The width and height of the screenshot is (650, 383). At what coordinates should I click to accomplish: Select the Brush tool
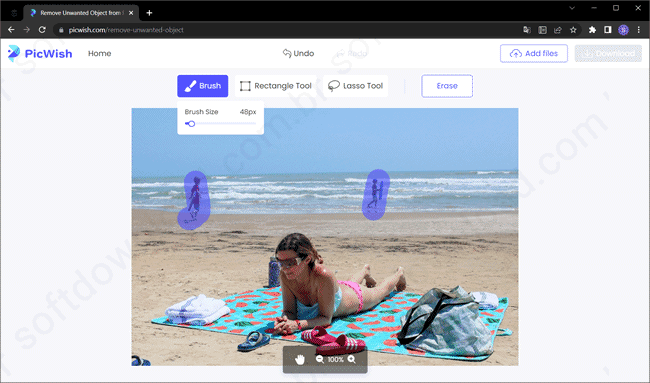[x=202, y=86]
